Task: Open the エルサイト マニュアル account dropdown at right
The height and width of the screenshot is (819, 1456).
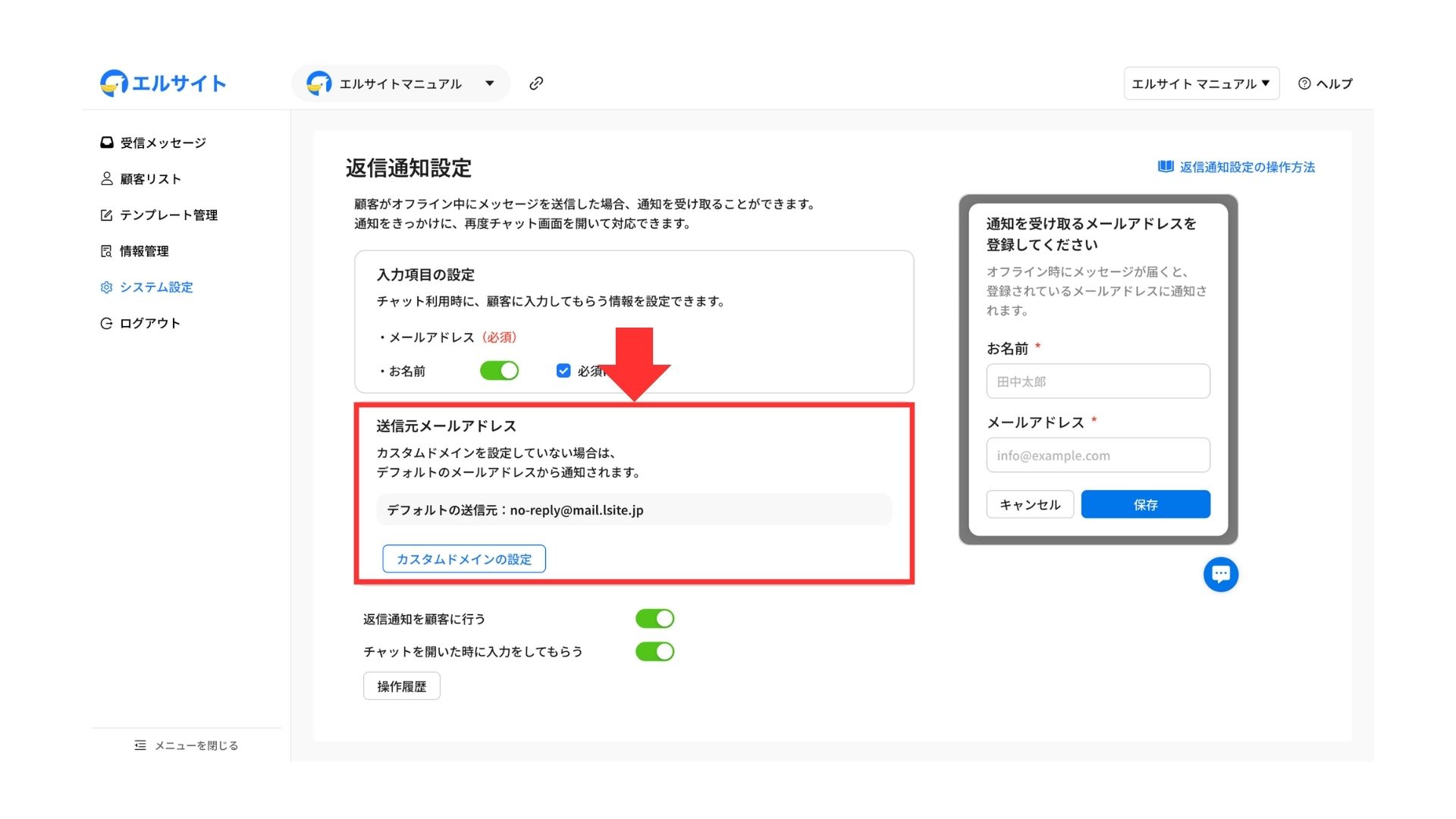Action: click(1200, 83)
